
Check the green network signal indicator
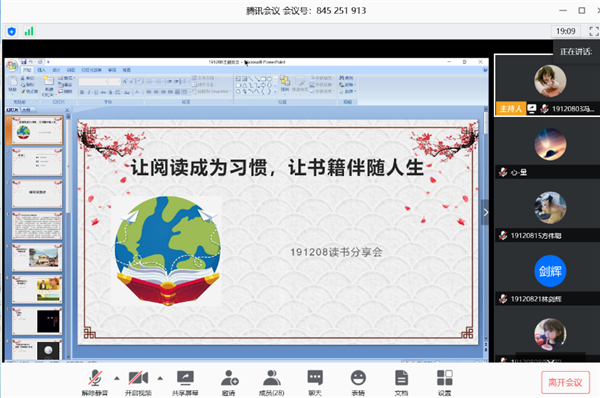pyautogui.click(x=29, y=31)
